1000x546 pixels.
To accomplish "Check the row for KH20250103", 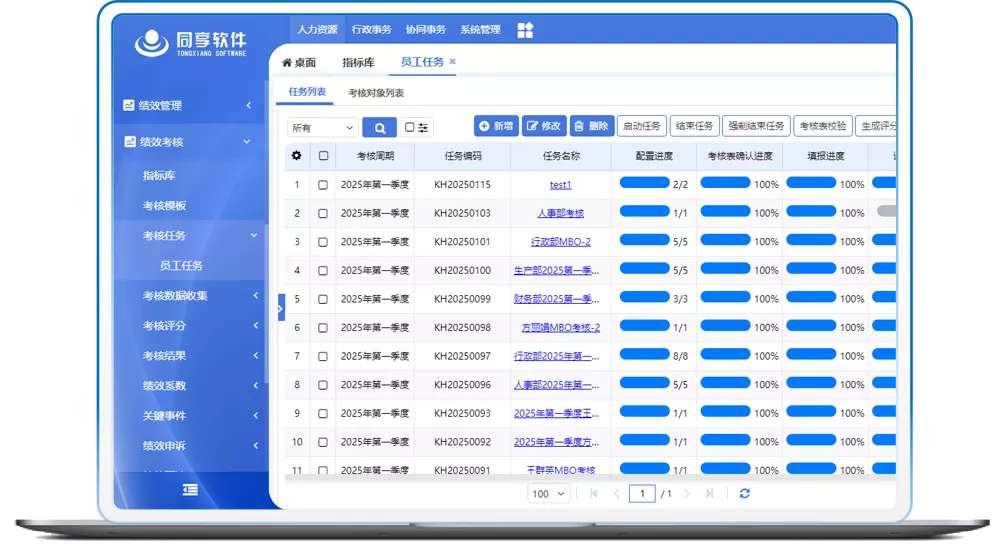I will (323, 214).
